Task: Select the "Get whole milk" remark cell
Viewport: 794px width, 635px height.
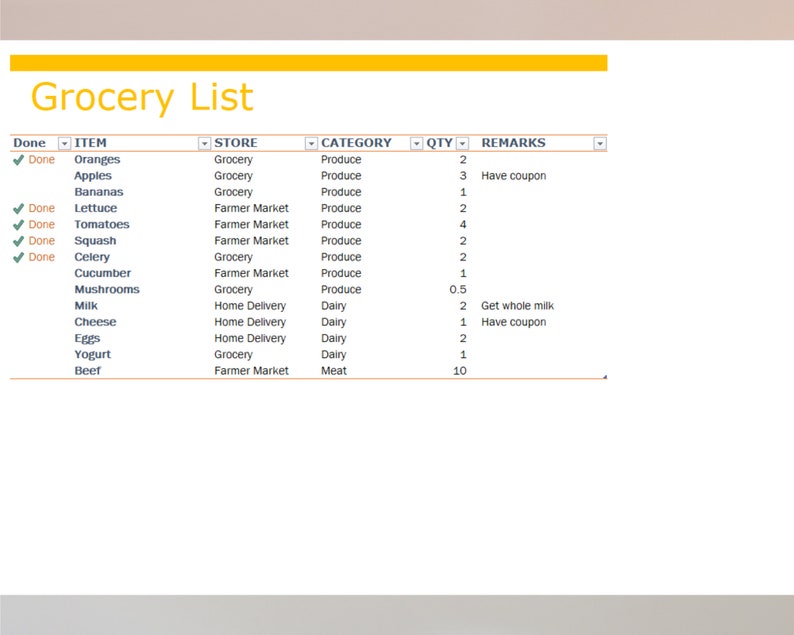Action: click(517, 306)
